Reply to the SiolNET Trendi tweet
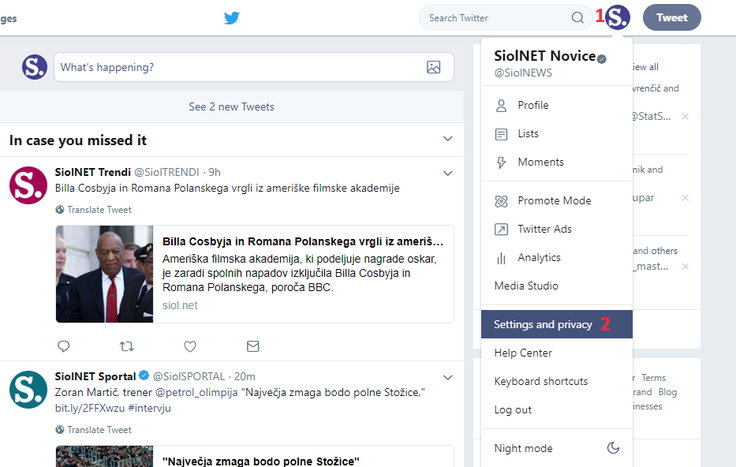 [63, 346]
